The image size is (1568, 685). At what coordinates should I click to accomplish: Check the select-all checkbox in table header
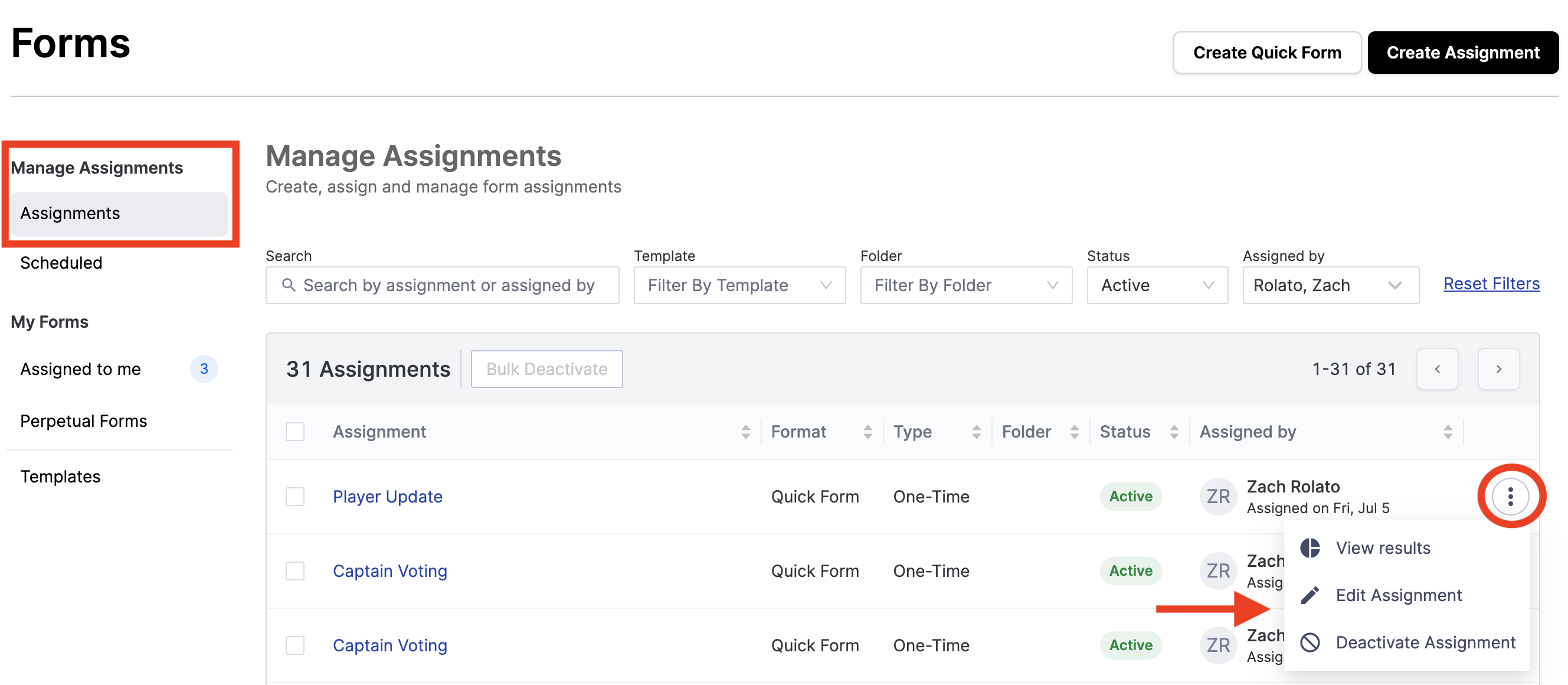click(294, 432)
